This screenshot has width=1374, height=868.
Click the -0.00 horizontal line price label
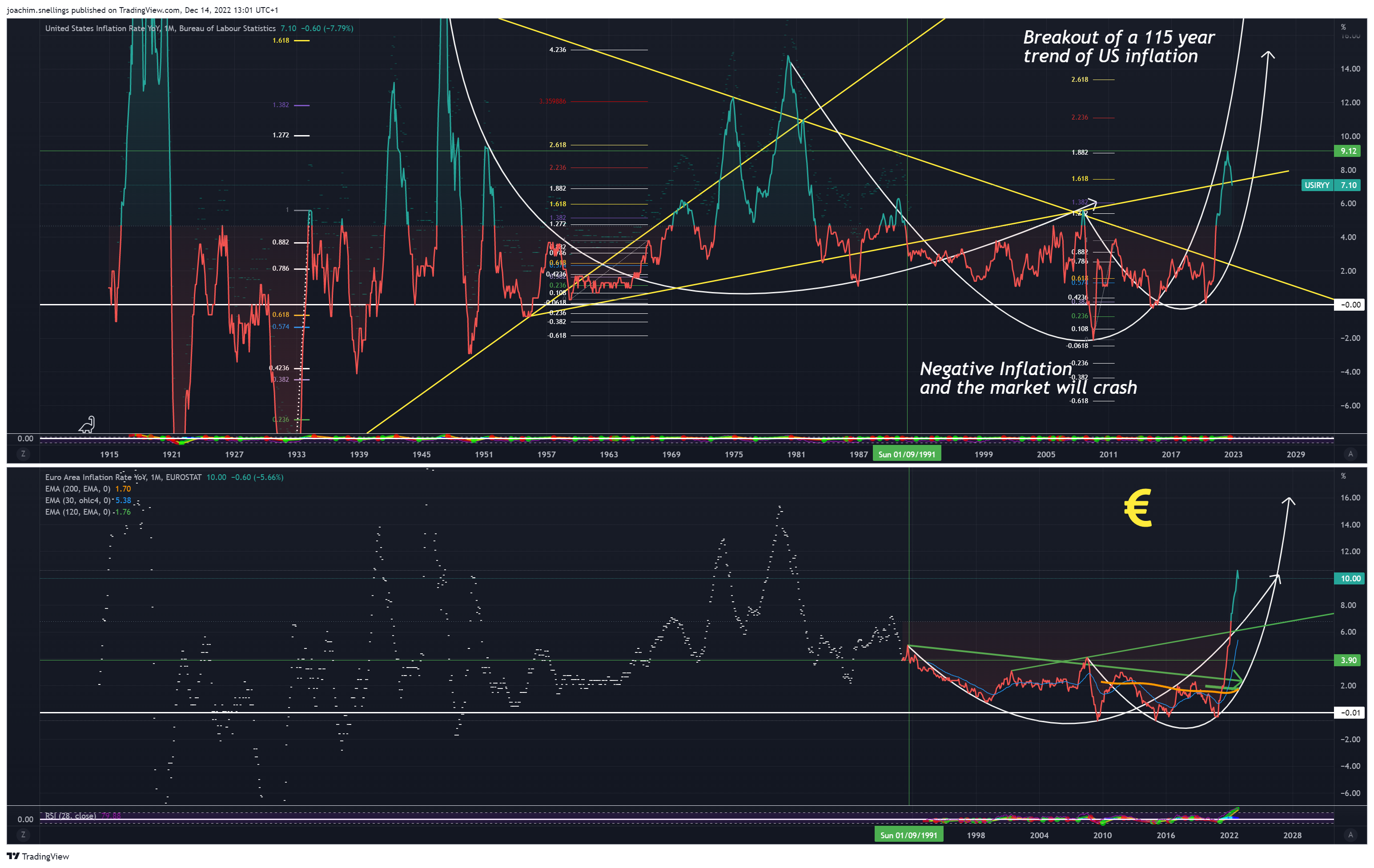coord(1350,304)
